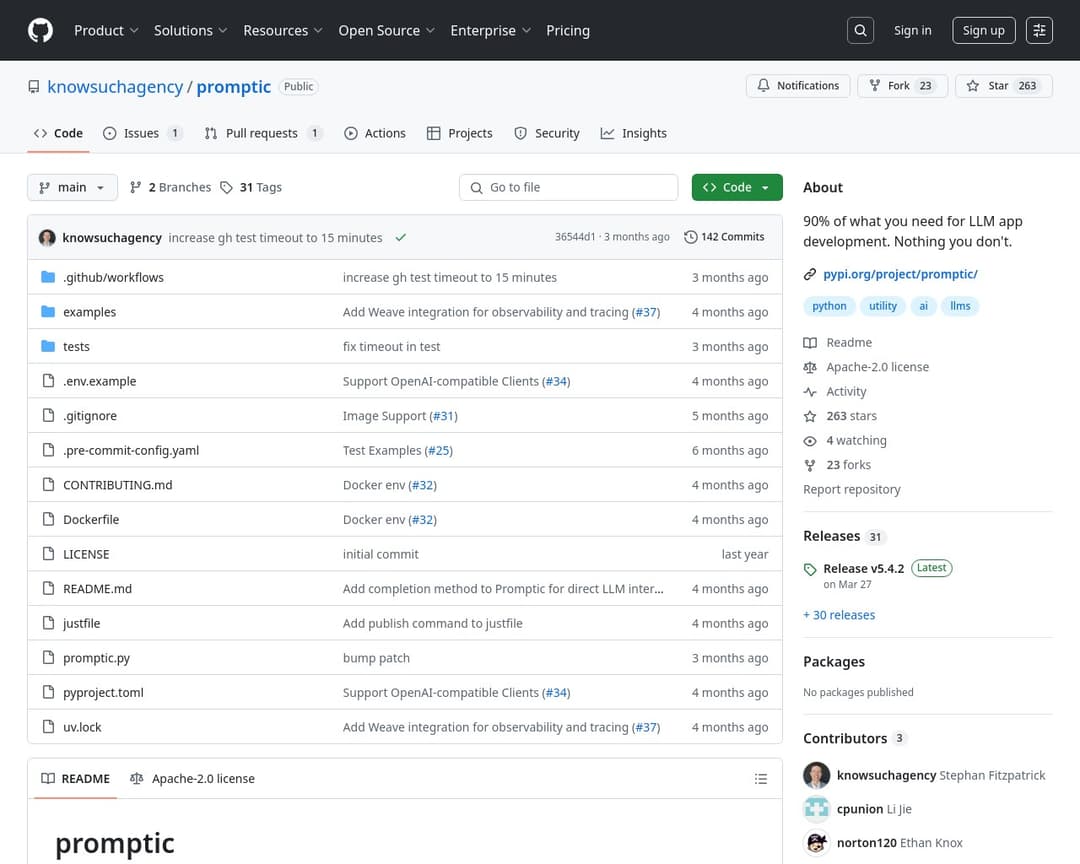Open the pypi.org/project/promptic/ link
1080x864 pixels.
point(900,274)
